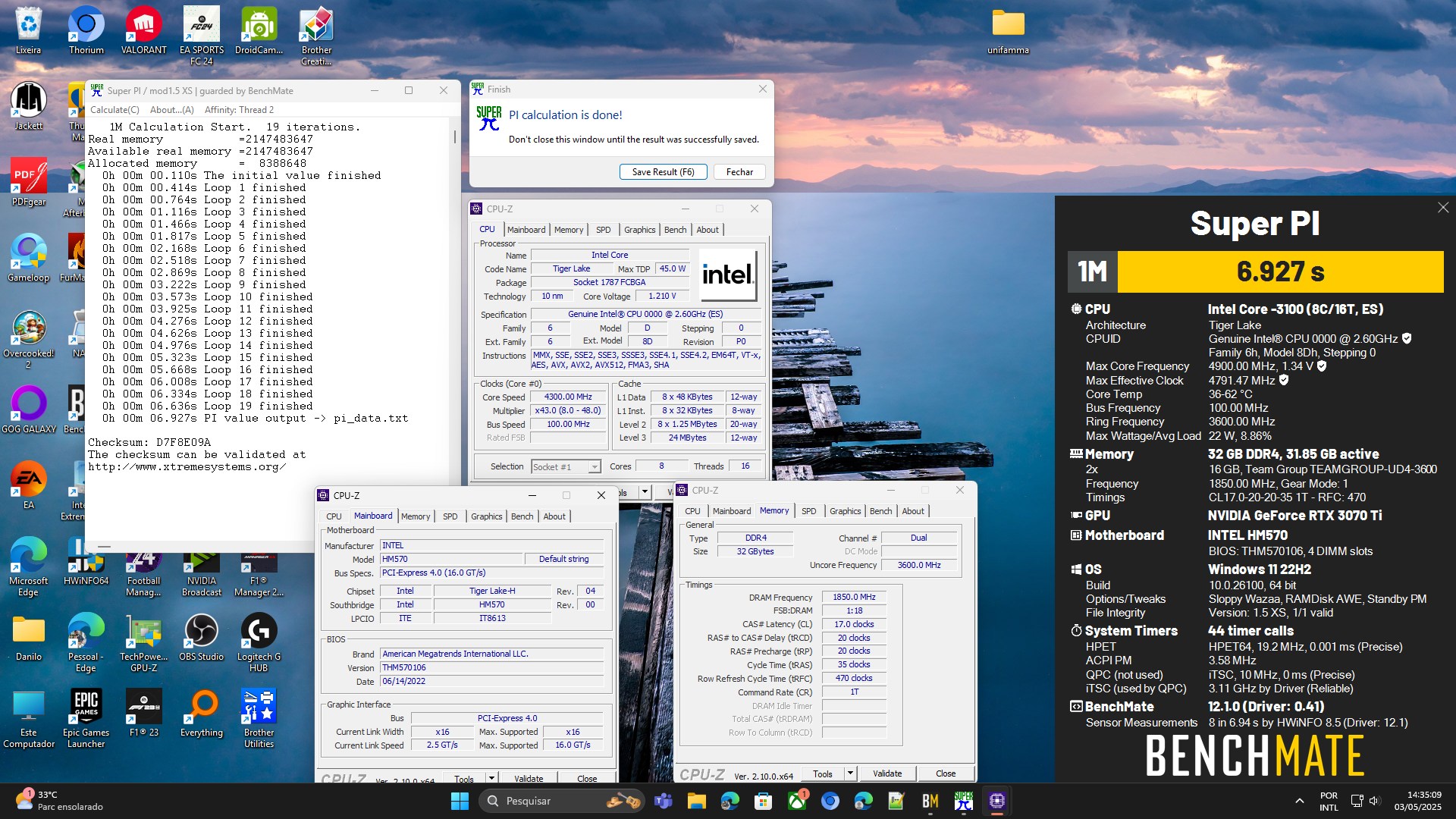The height and width of the screenshot is (819, 1456).
Task: Launch Thorium browser from desktop
Action: (x=86, y=30)
